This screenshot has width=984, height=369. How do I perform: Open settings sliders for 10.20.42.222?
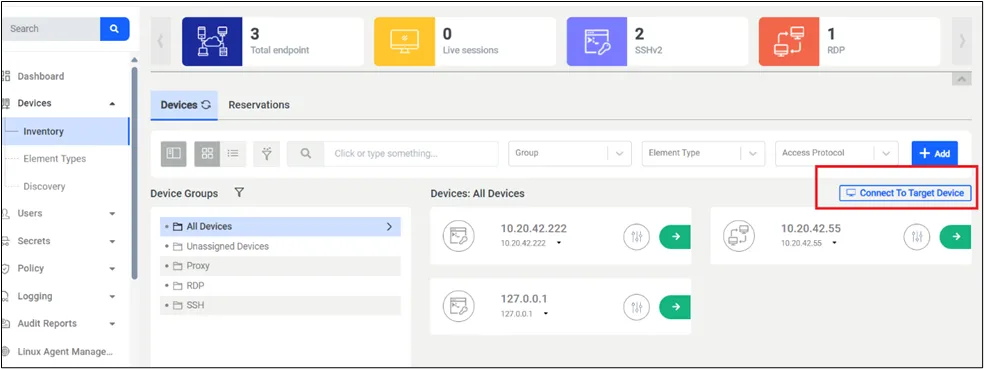(637, 237)
